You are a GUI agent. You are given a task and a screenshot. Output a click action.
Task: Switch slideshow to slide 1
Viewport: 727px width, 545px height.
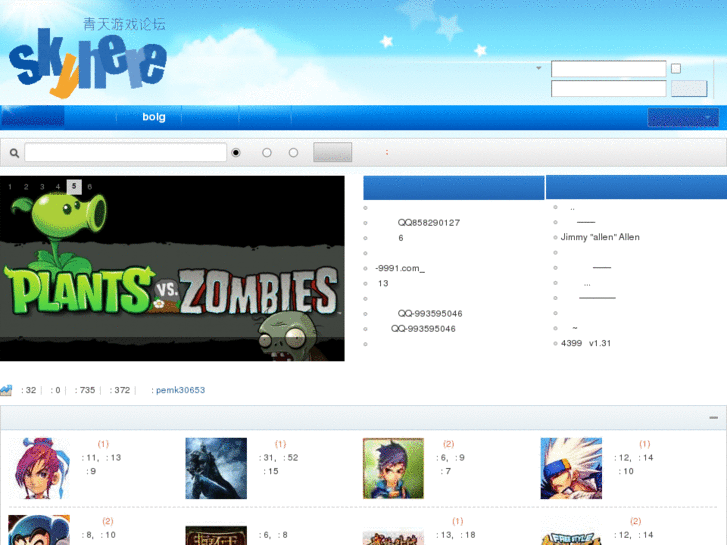click(x=10, y=186)
